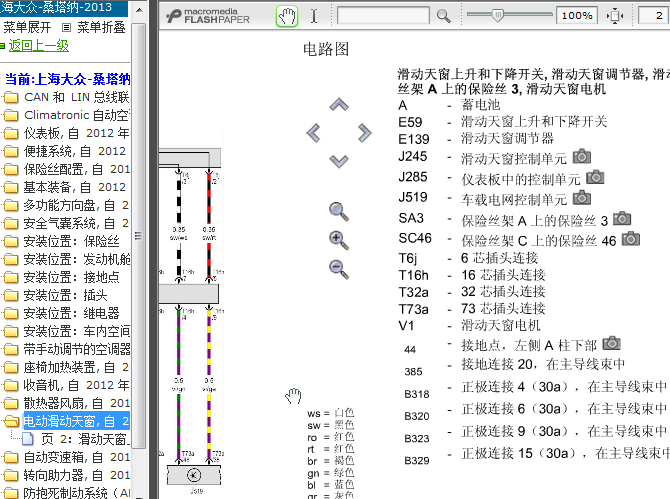The height and width of the screenshot is (499, 670).
Task: Click the 菜单展开 expand menu button
Action: point(27,28)
